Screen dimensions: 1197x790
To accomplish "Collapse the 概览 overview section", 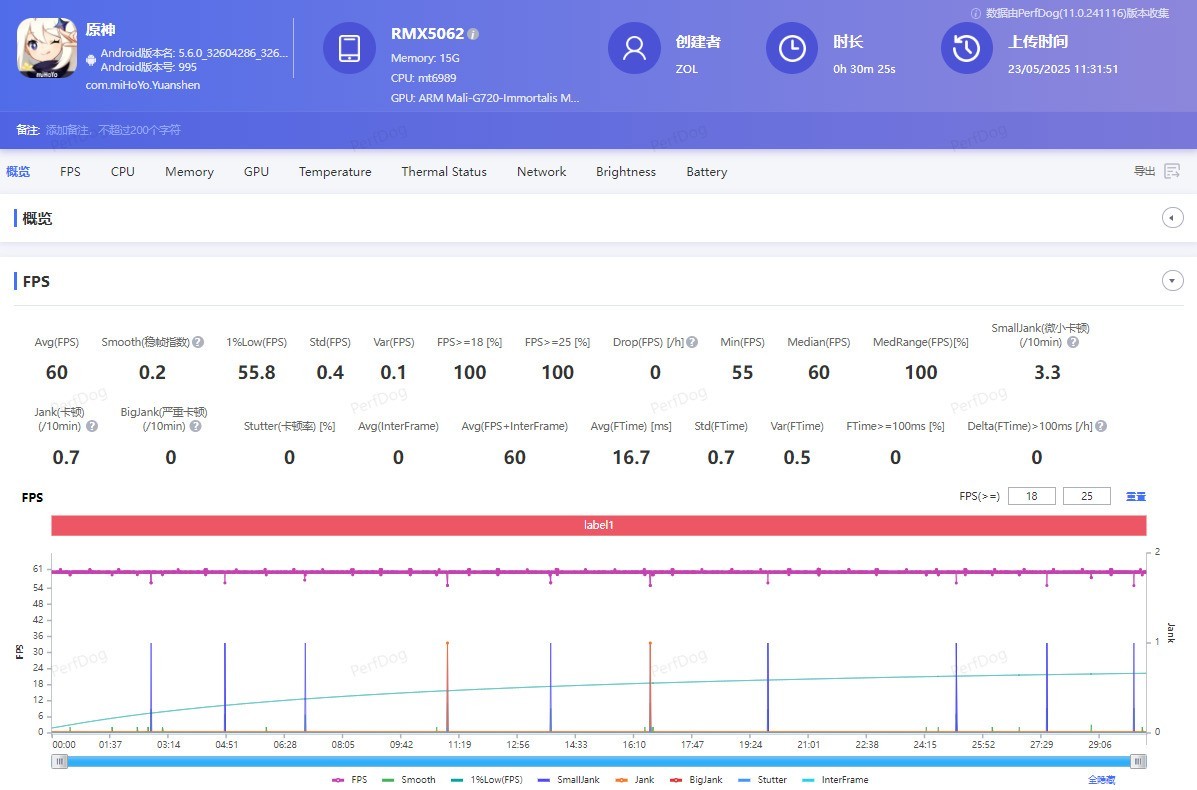I will click(x=1173, y=218).
